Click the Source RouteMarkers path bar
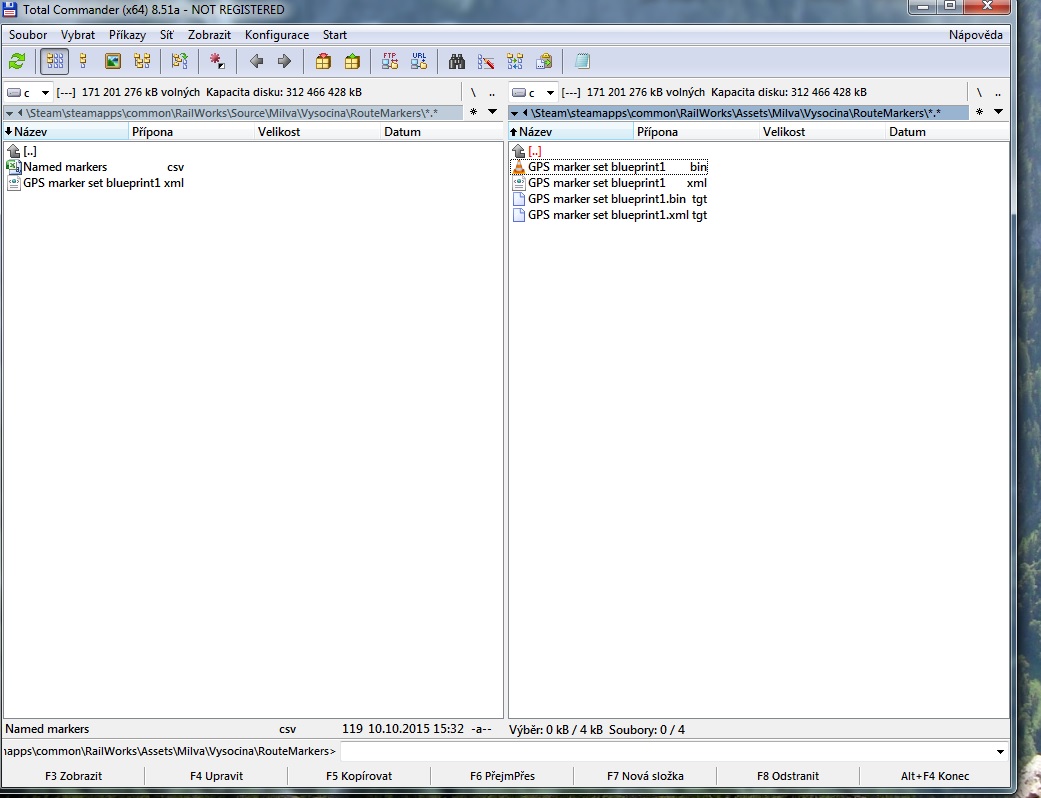1041x798 pixels. click(x=233, y=113)
